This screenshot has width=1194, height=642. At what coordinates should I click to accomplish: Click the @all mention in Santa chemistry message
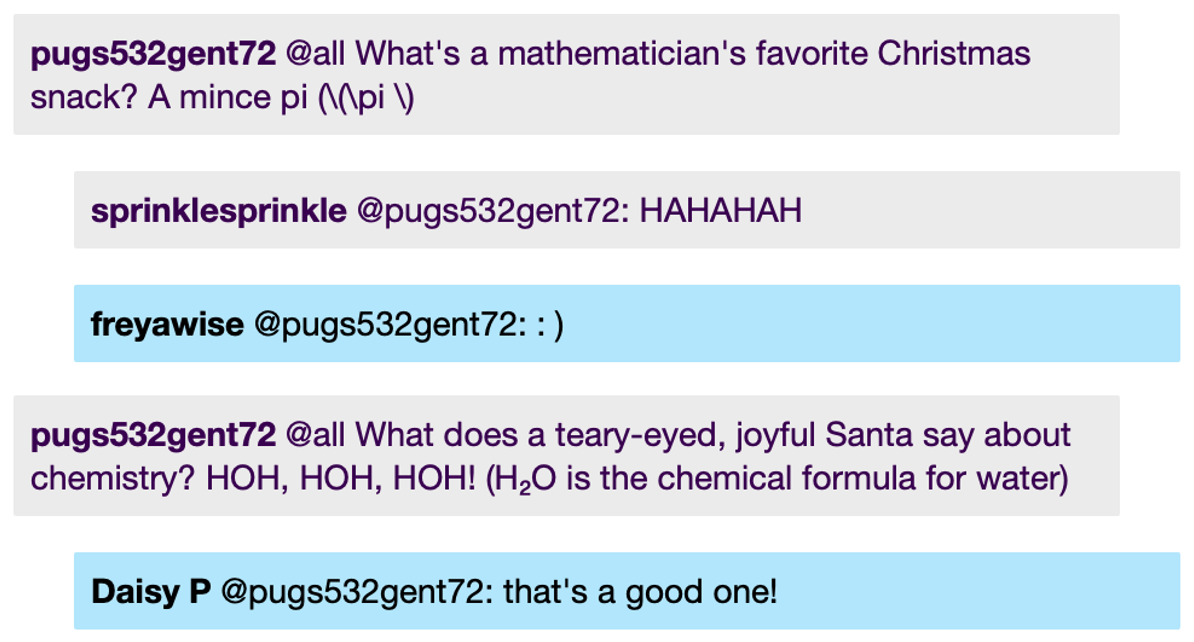[315, 435]
